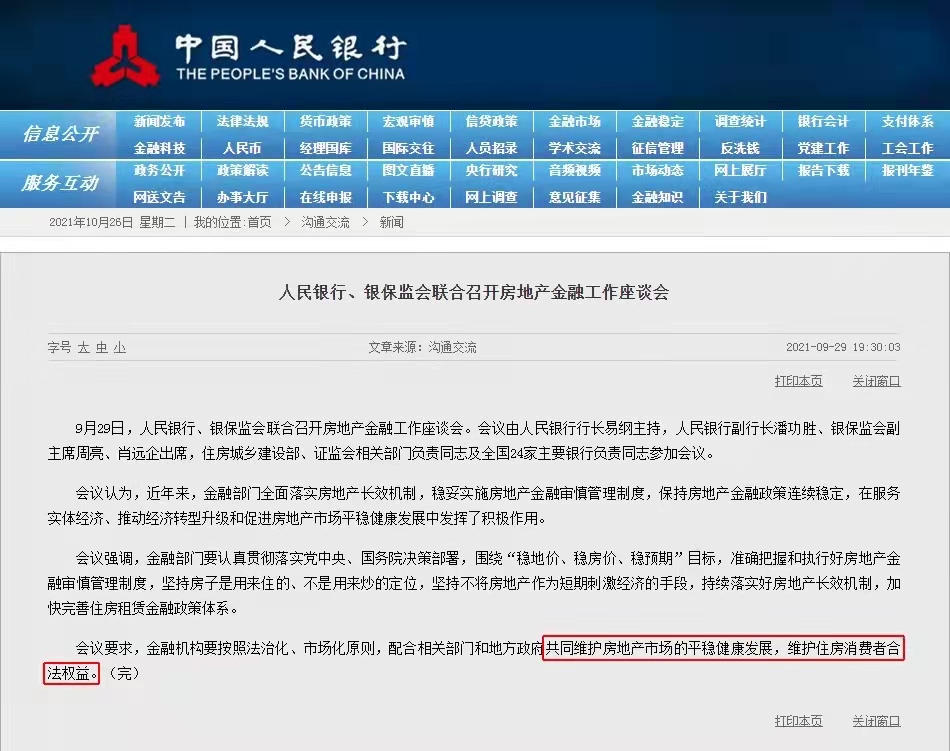Go to 法律法规 section
Viewport: 950px width, 751px height.
(x=242, y=121)
